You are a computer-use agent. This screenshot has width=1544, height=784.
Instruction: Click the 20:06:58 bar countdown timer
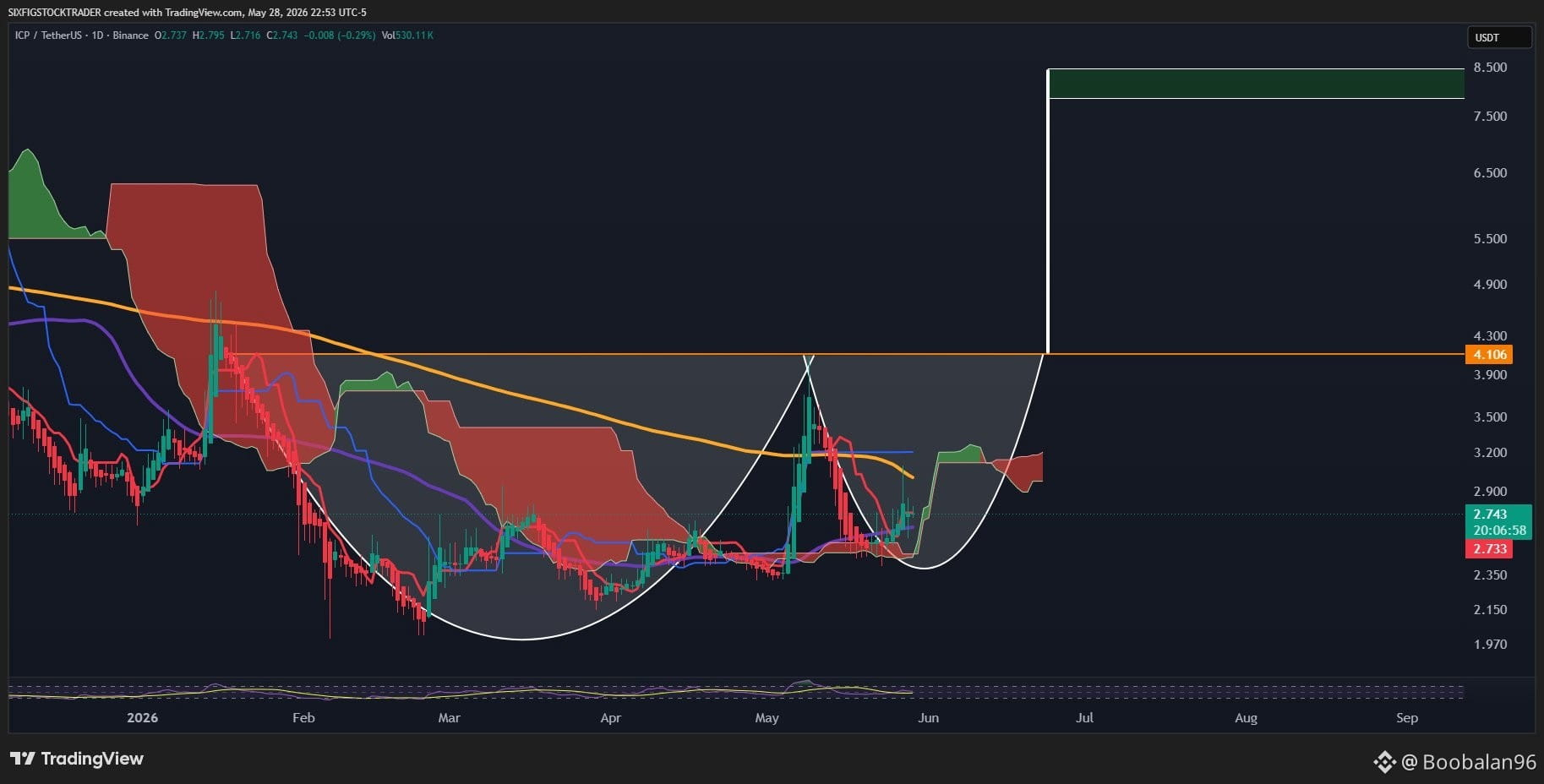point(1499,531)
